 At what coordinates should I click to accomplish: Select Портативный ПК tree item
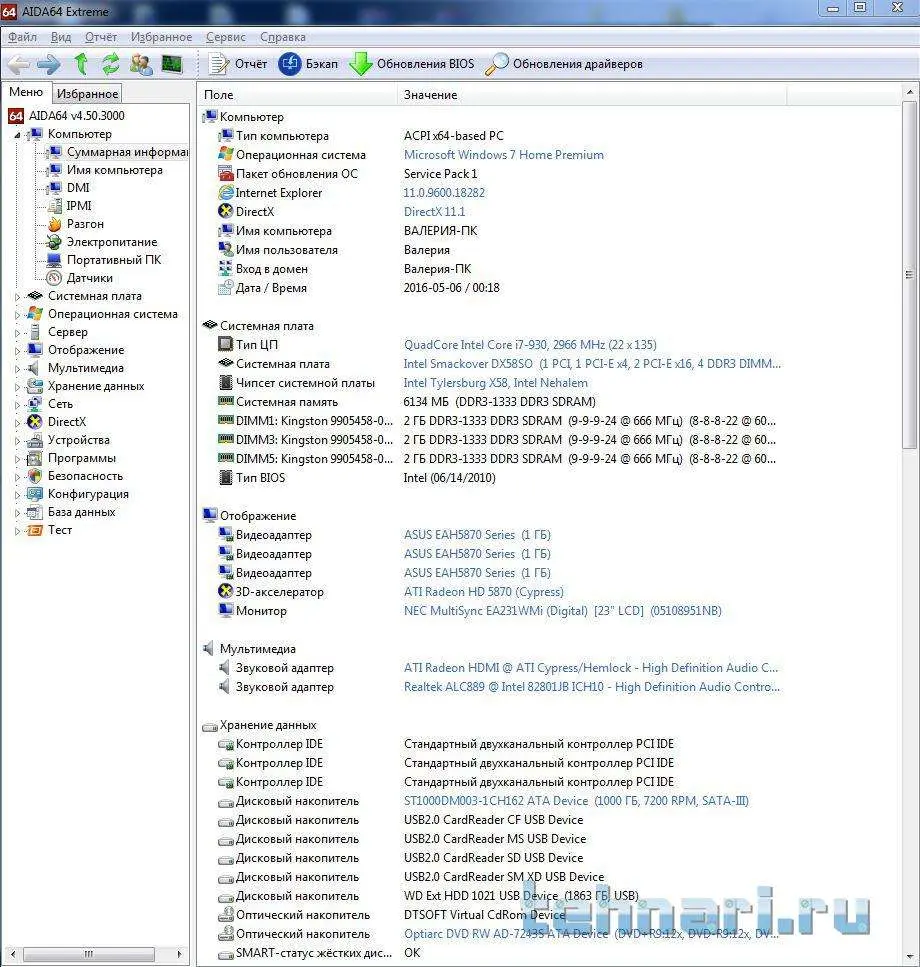pyautogui.click(x=104, y=260)
